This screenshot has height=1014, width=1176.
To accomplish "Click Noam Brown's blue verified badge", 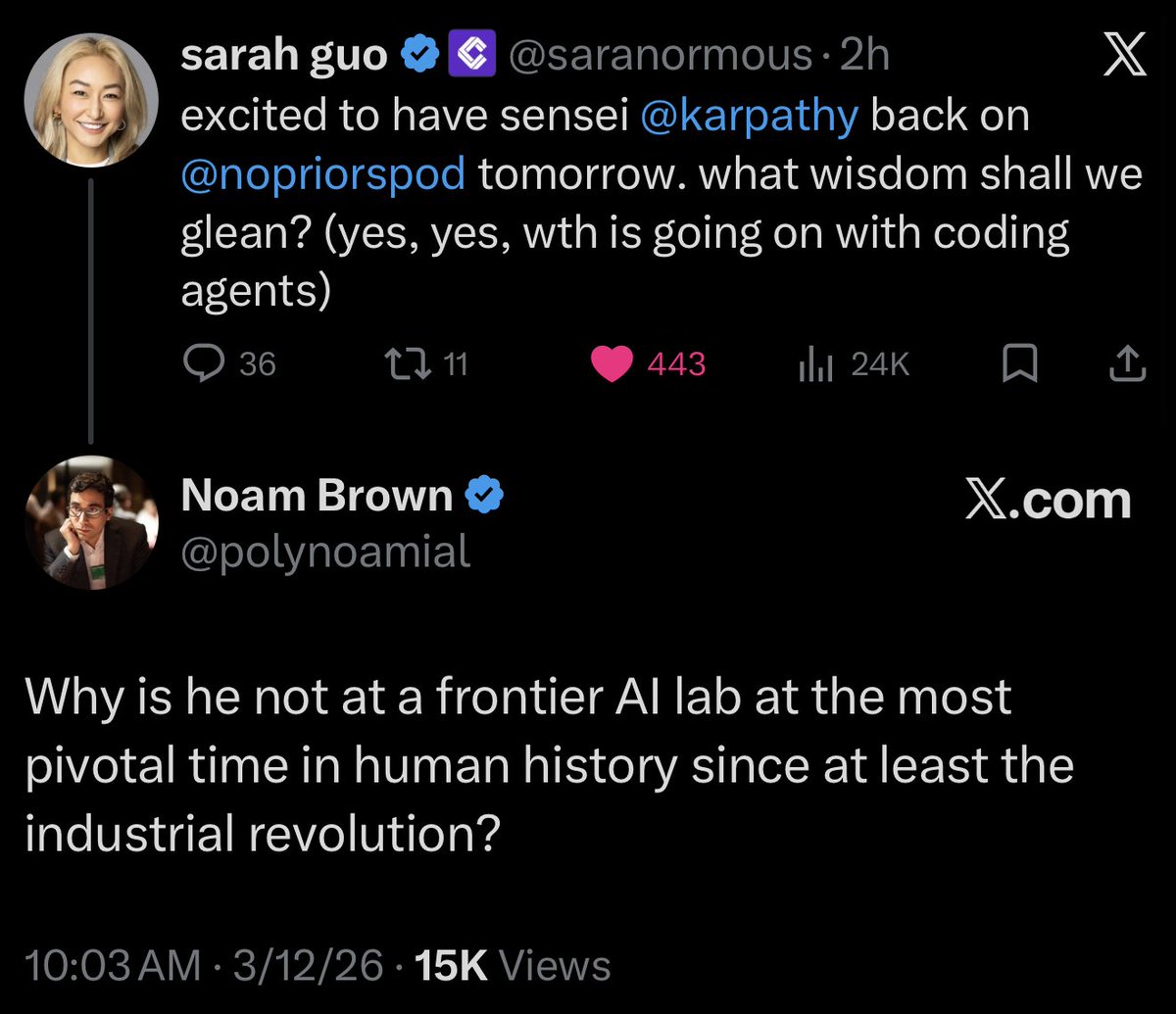I will click(483, 497).
